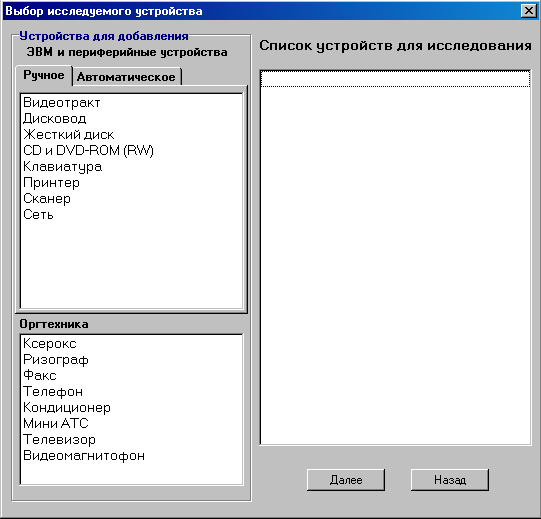Open the Автоматическое tab
541x519 pixels.
pos(126,77)
